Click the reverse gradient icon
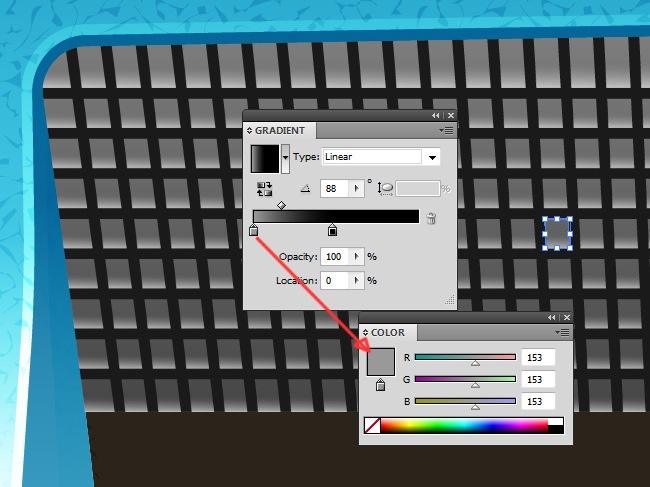The height and width of the screenshot is (487, 650). [264, 189]
